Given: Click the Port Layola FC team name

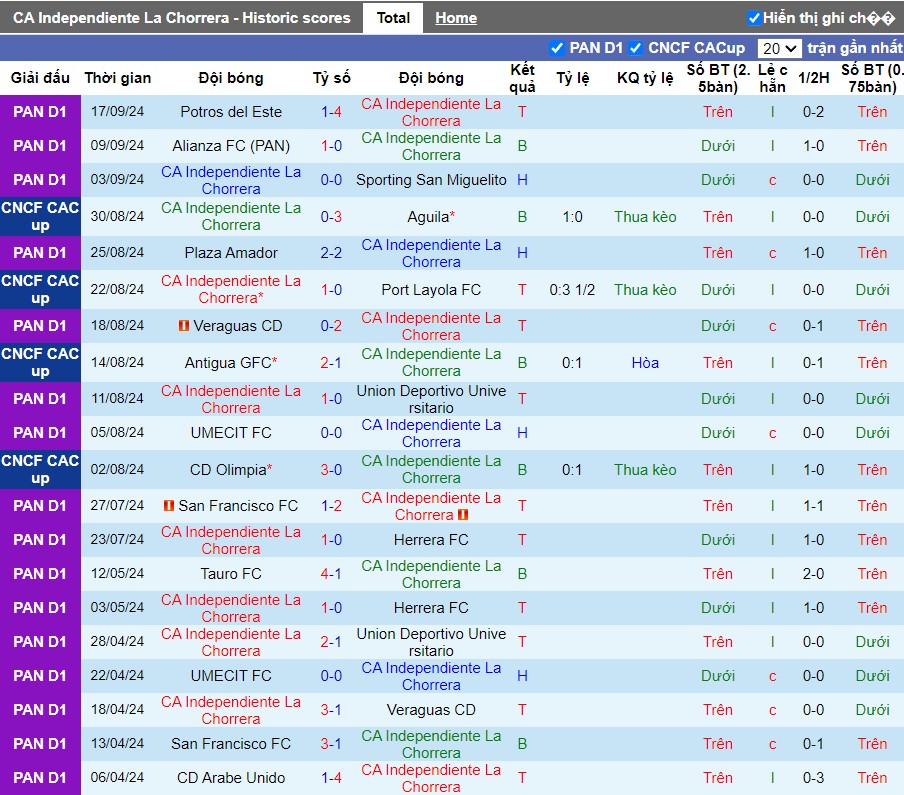Looking at the screenshot, I should 431,290.
